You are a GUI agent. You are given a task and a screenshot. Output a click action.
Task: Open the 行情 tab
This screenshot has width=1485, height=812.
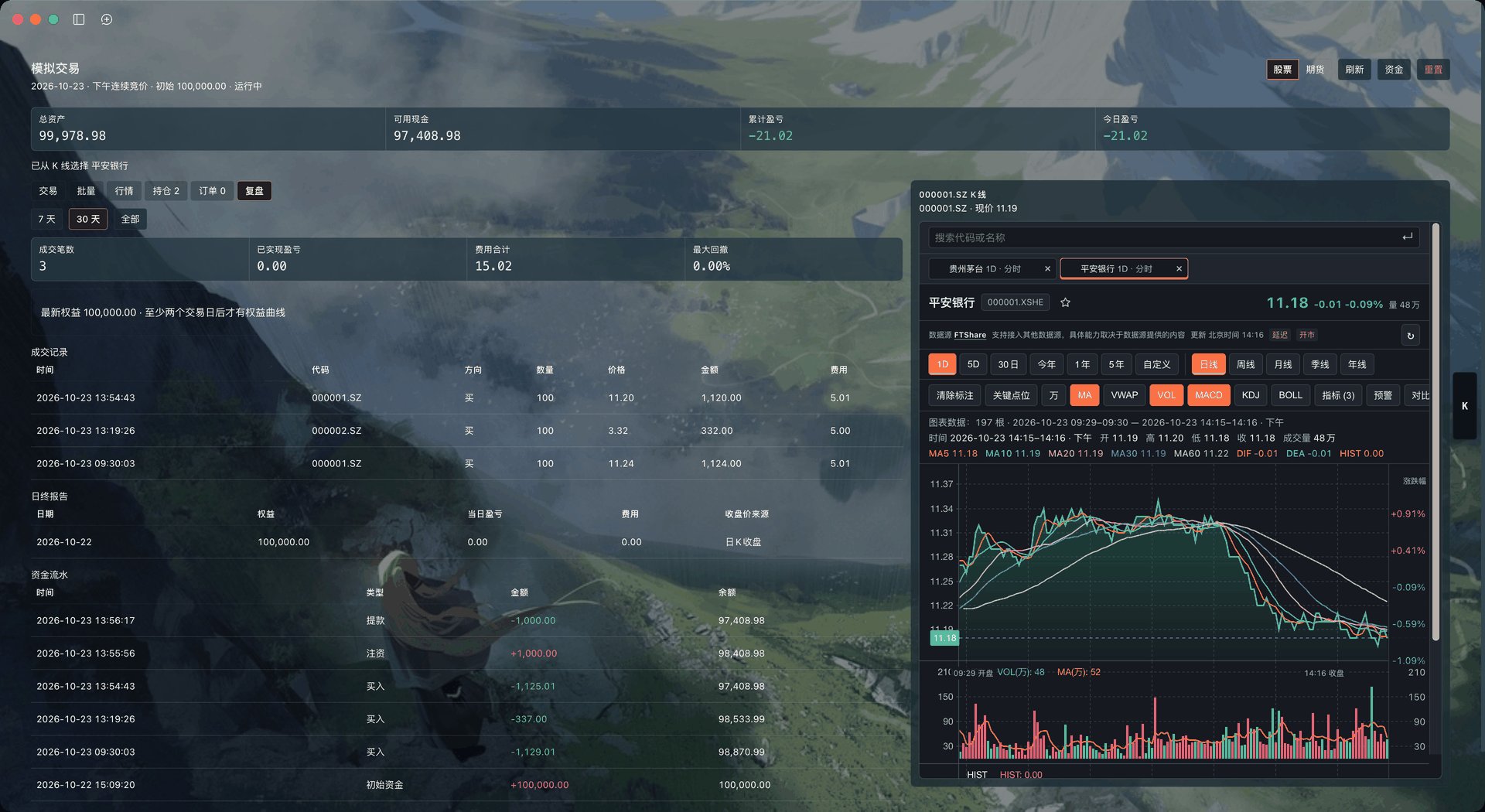click(124, 191)
